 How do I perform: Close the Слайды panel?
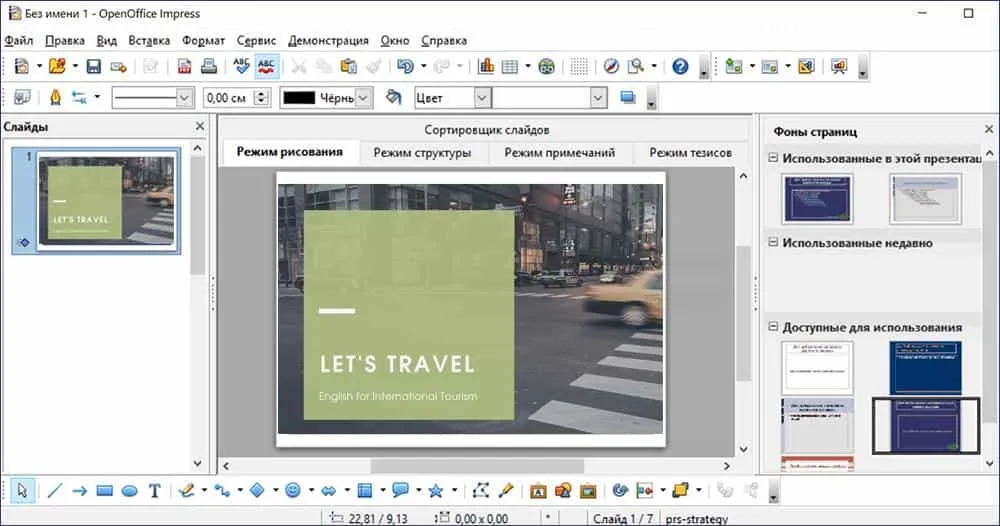click(200, 126)
